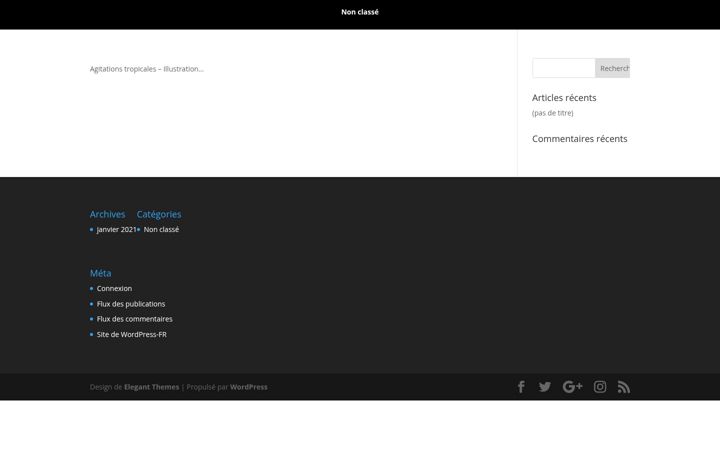Click the Rechercher search button

613,68
